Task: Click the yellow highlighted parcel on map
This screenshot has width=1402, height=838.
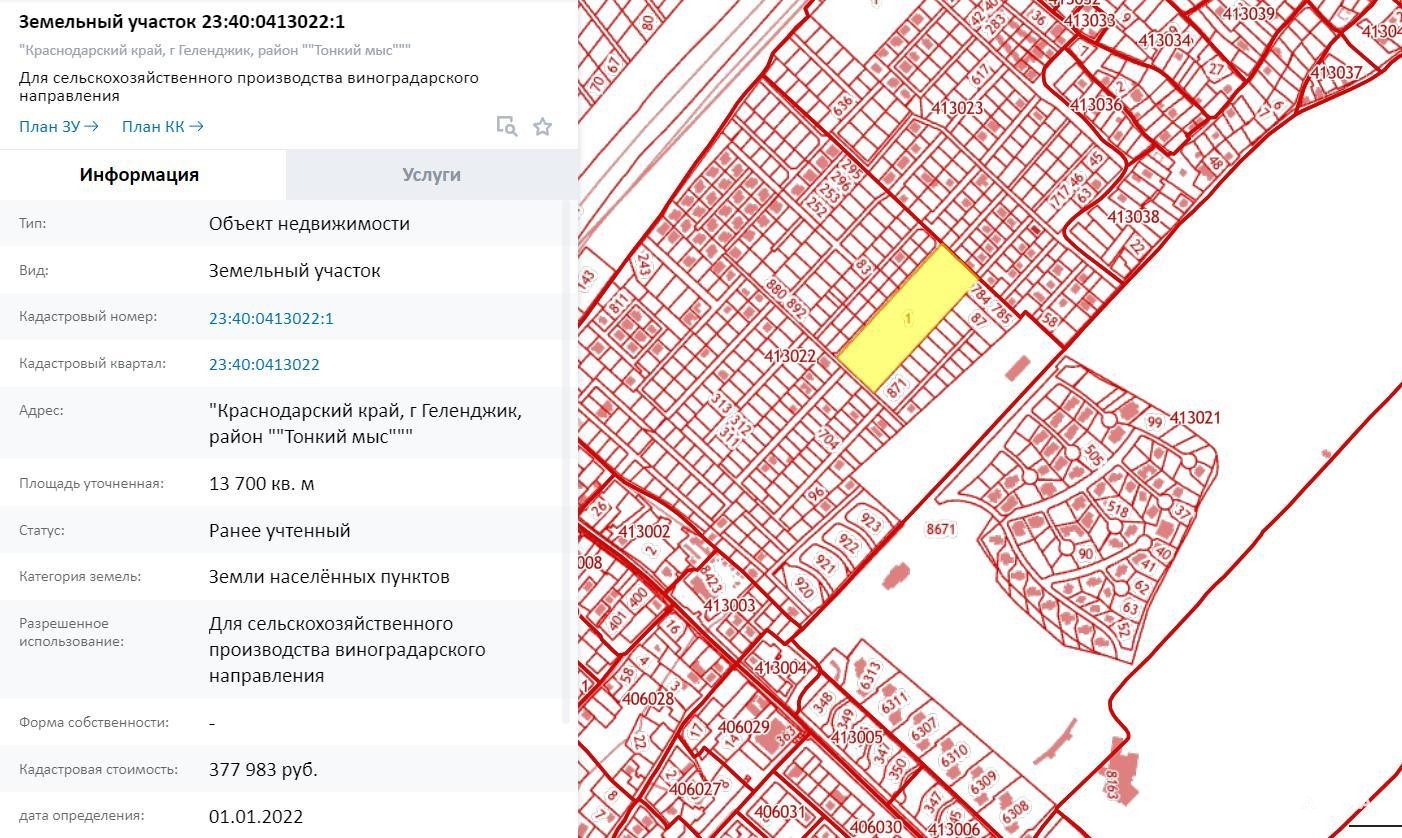Action: click(906, 320)
